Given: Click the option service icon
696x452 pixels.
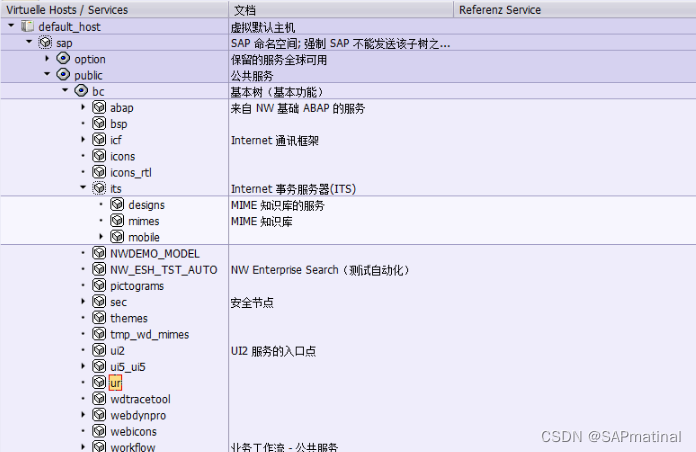Looking at the screenshot, I should (x=63, y=59).
